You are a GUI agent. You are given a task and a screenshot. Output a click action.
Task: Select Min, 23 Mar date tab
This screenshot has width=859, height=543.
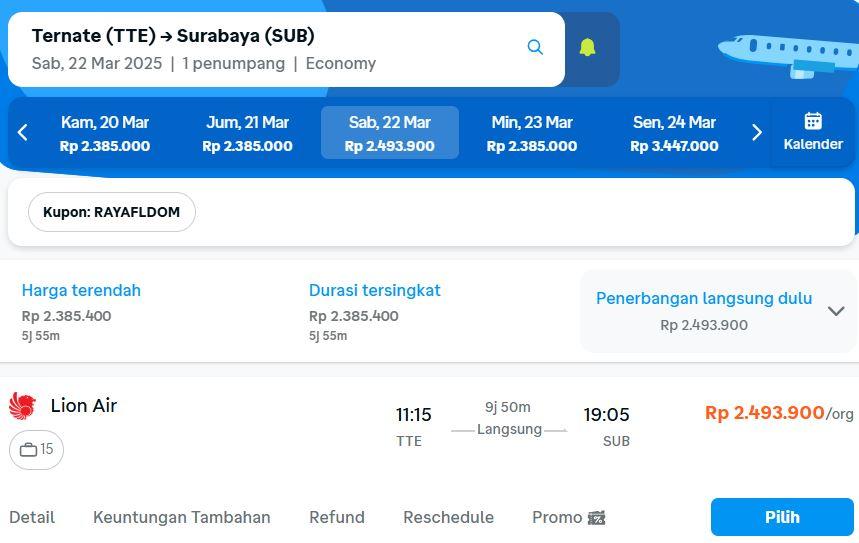(x=532, y=133)
